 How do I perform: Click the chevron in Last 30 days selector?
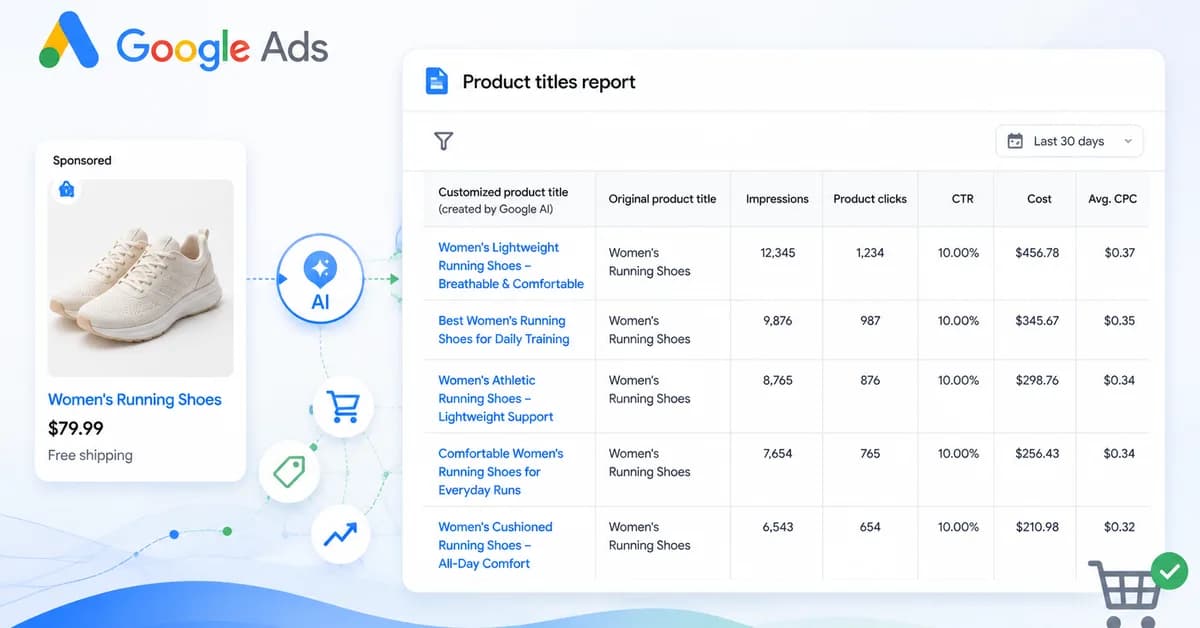[1128, 141]
